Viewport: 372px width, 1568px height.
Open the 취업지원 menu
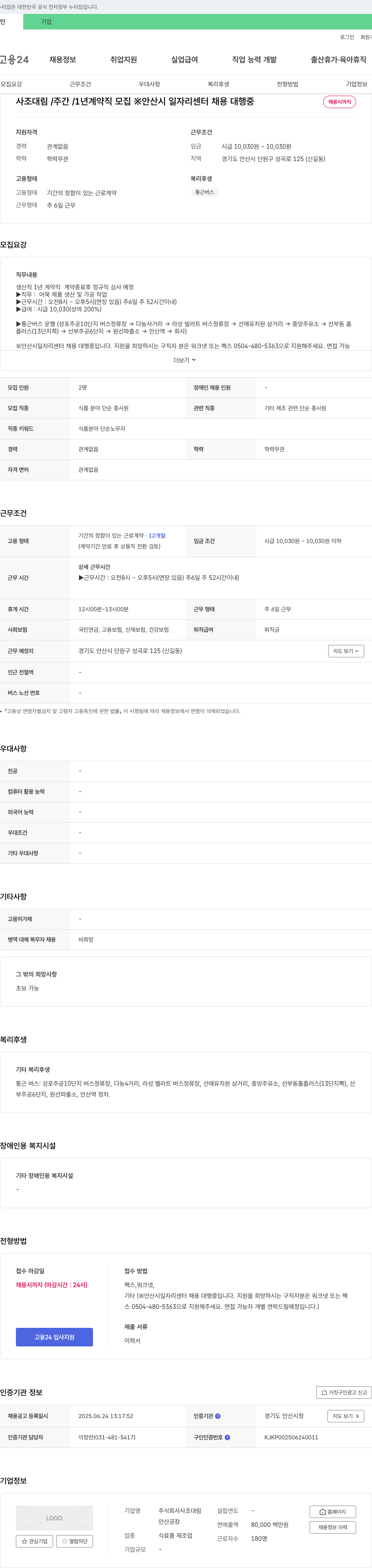[124, 60]
